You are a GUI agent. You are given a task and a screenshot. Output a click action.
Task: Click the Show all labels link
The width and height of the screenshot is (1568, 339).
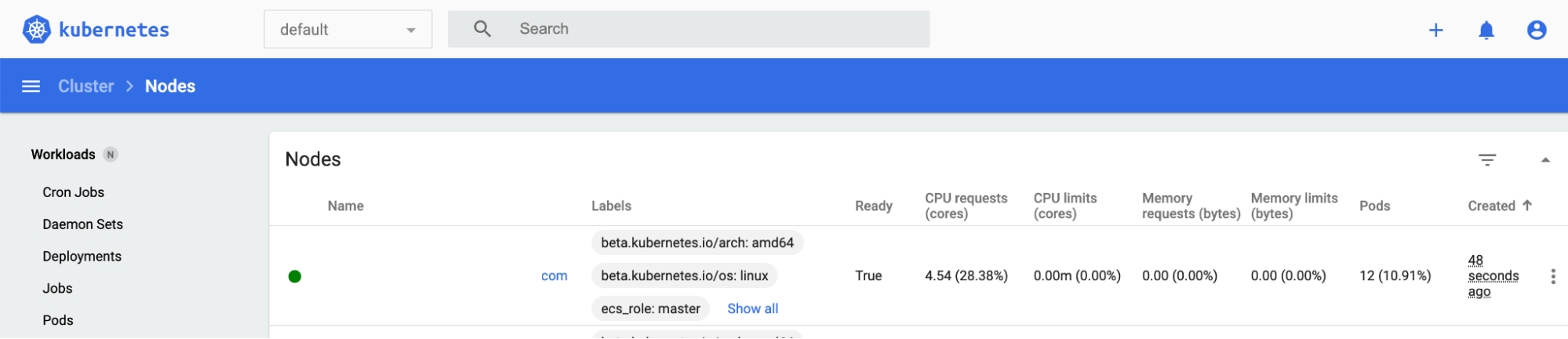tap(752, 308)
